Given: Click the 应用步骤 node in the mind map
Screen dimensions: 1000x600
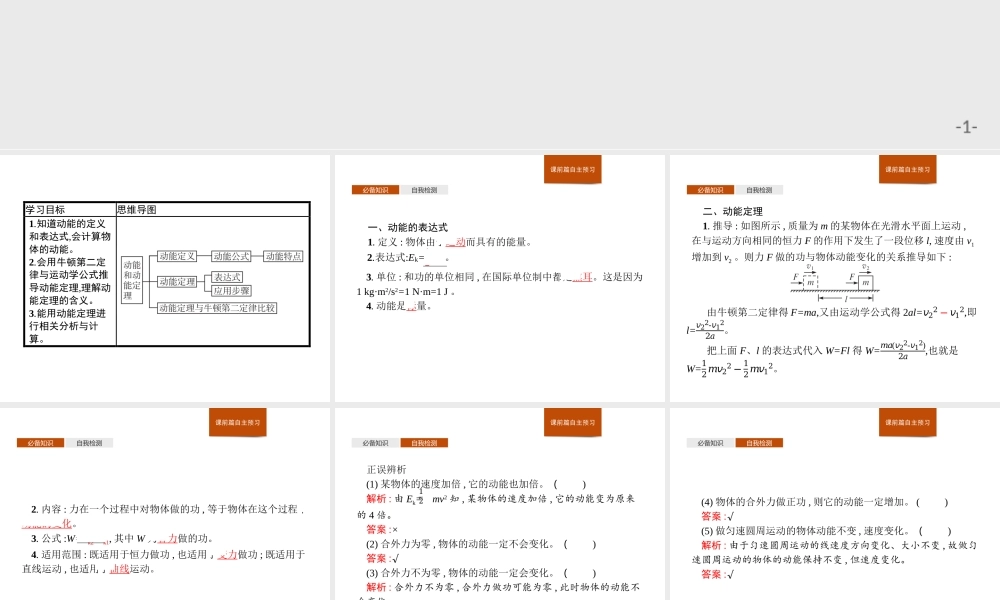Looking at the screenshot, I should 231,290.
